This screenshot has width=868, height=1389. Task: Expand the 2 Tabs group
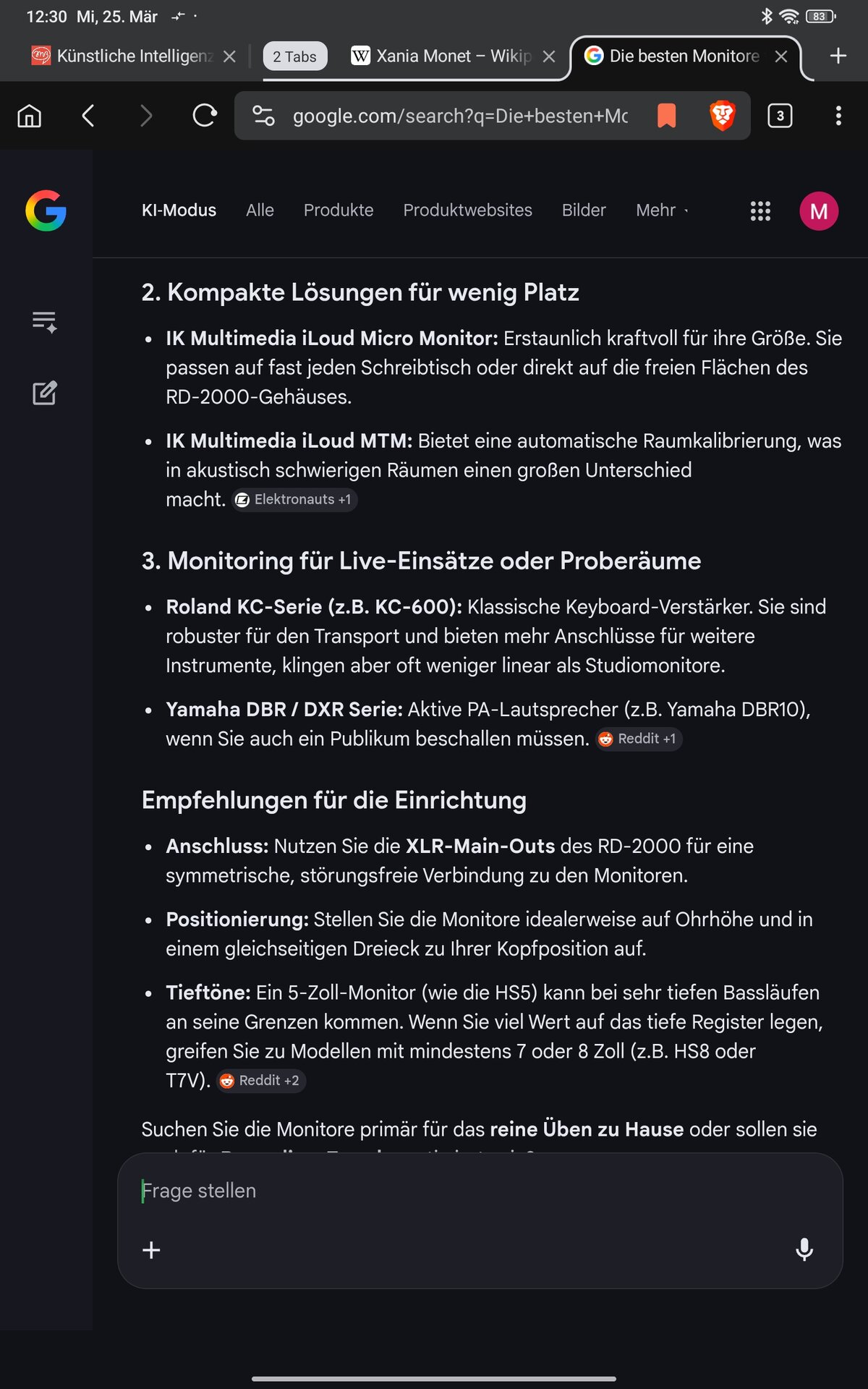click(294, 56)
